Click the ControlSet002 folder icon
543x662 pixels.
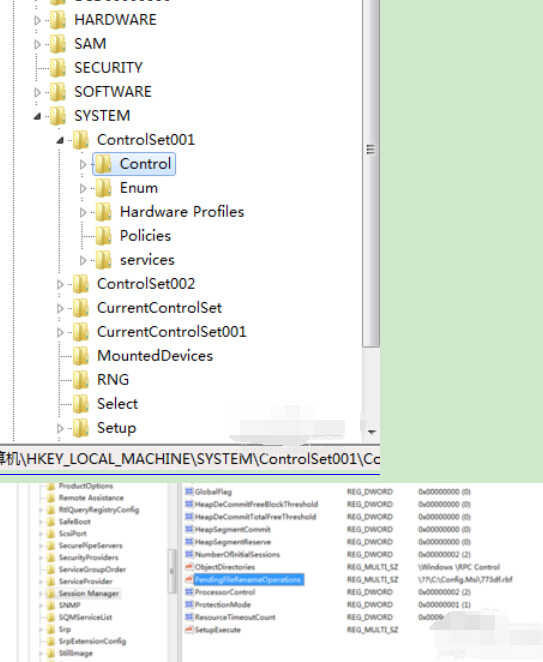click(81, 284)
